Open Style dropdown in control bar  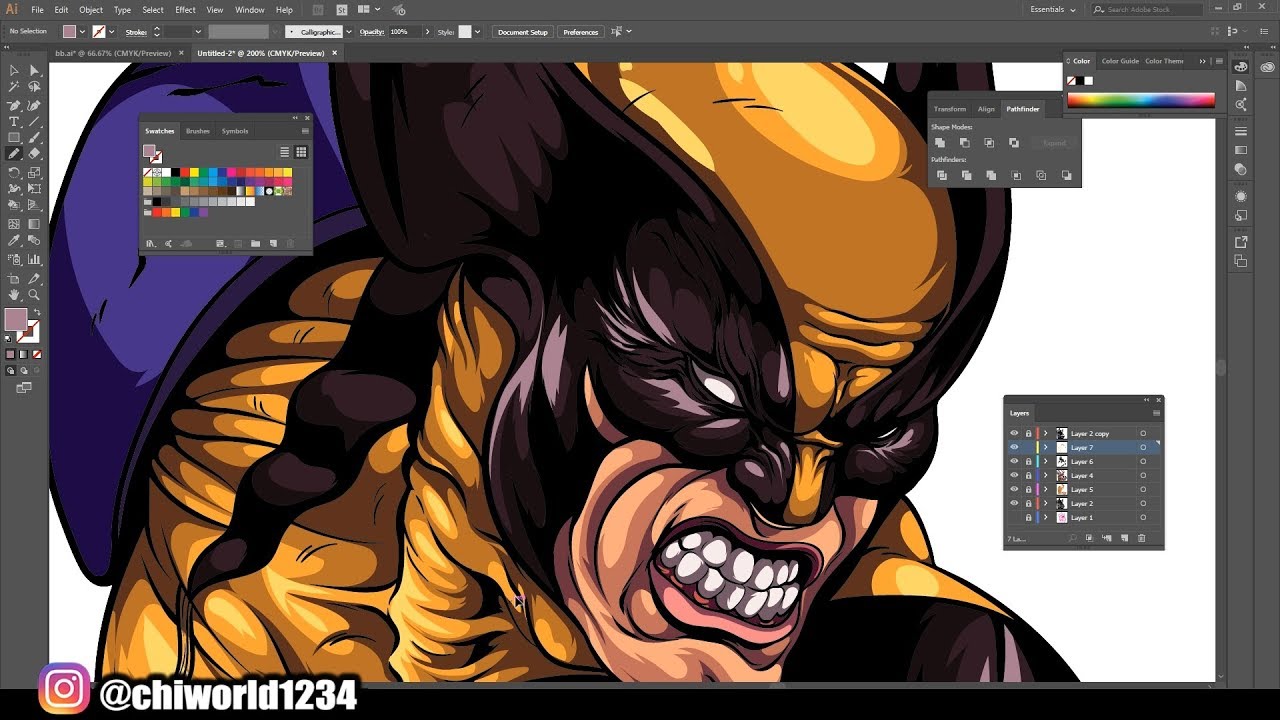tap(478, 32)
